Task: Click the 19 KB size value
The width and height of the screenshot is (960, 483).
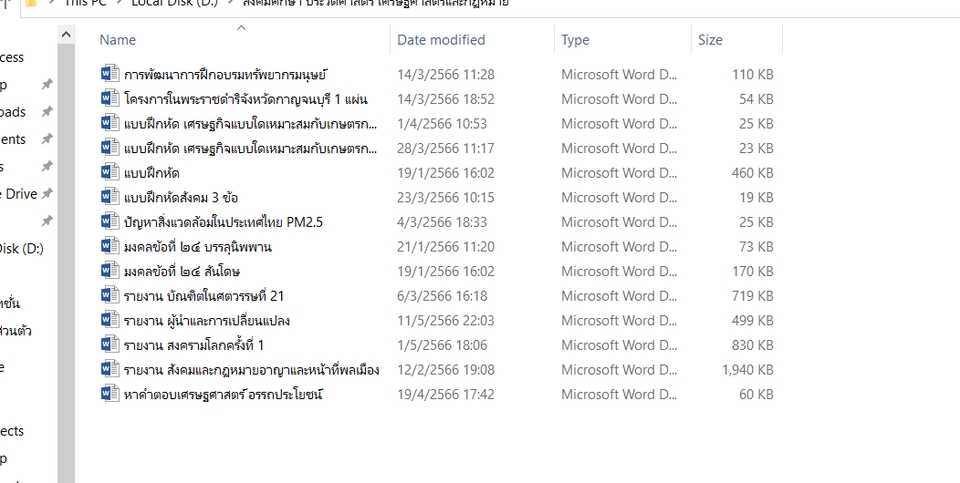Action: pyautogui.click(x=756, y=198)
